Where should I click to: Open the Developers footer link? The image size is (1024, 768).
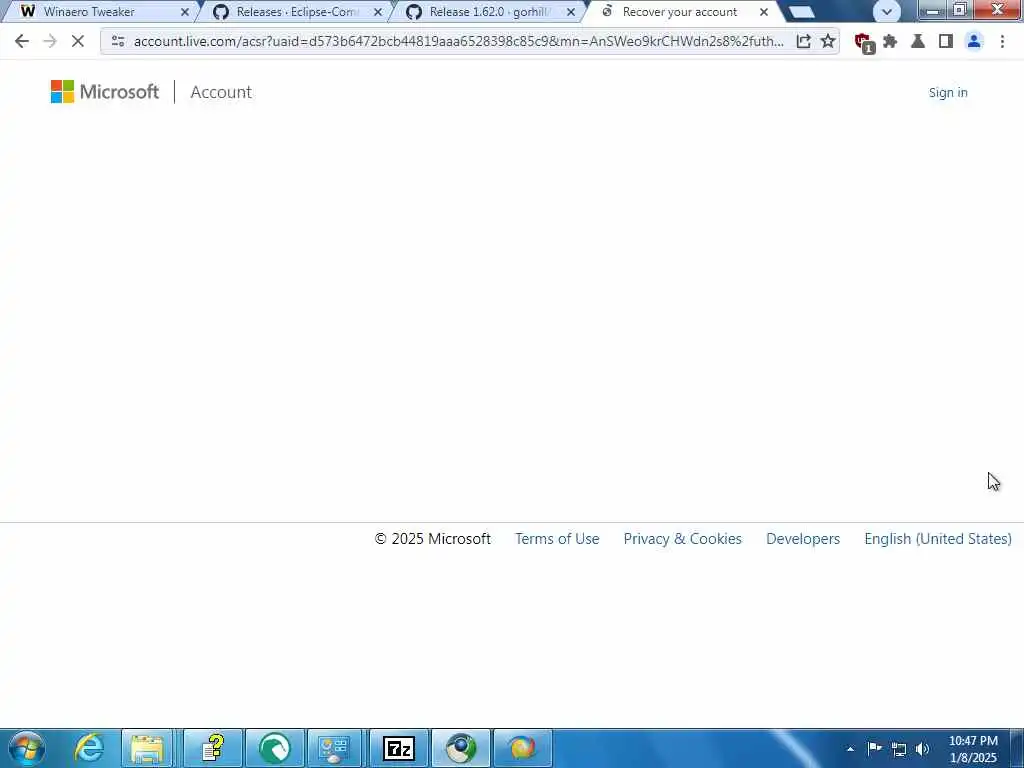pyautogui.click(x=803, y=539)
